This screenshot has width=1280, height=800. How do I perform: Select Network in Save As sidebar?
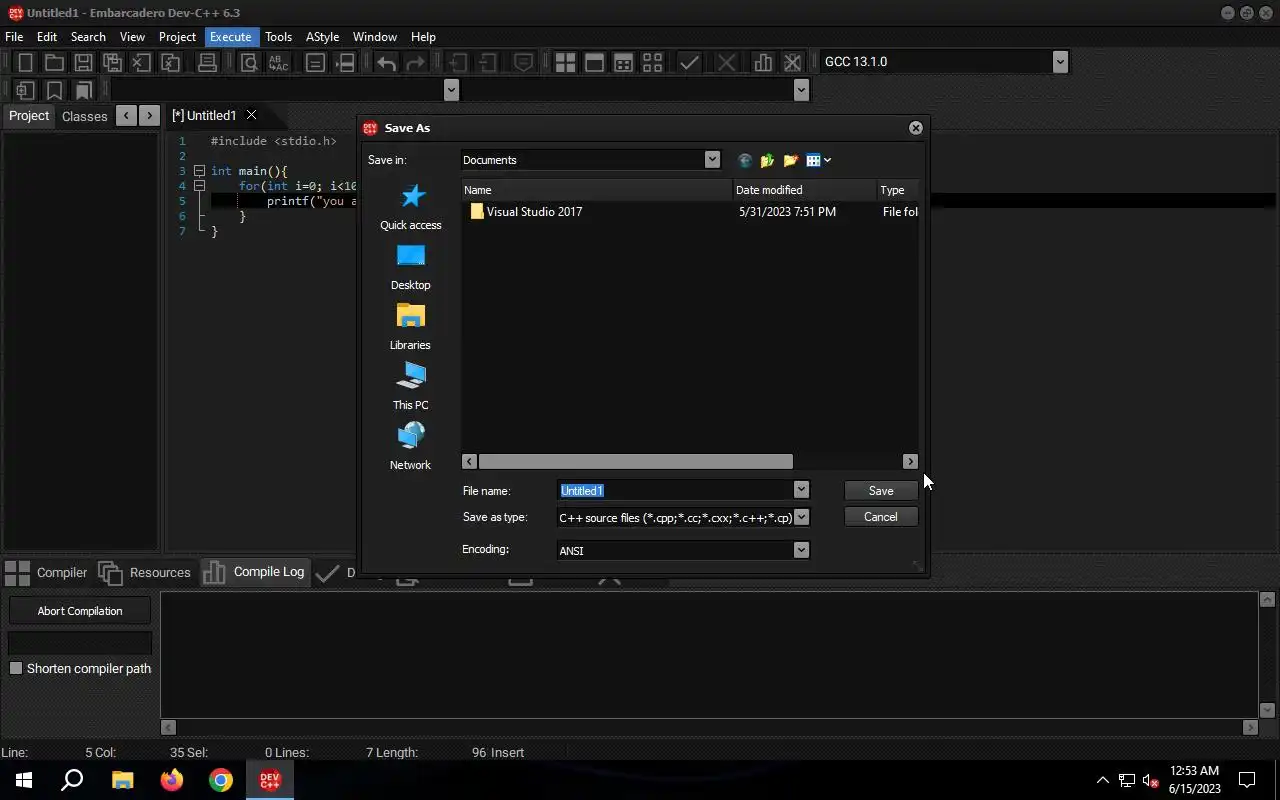click(410, 447)
